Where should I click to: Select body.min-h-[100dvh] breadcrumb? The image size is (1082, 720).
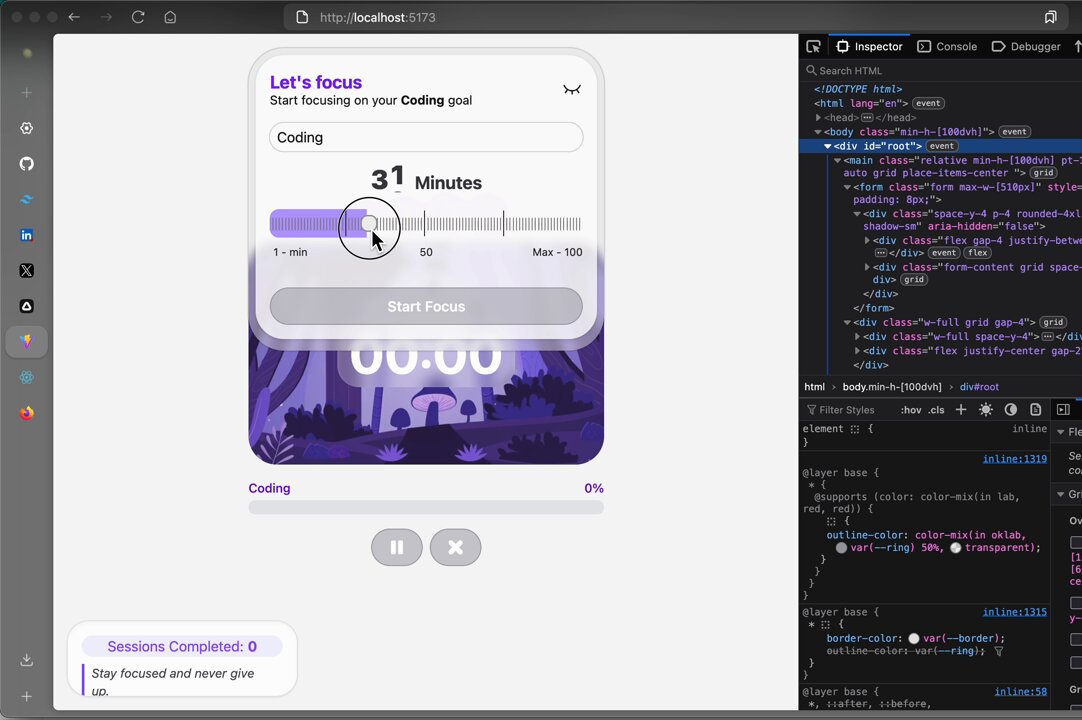pos(892,387)
